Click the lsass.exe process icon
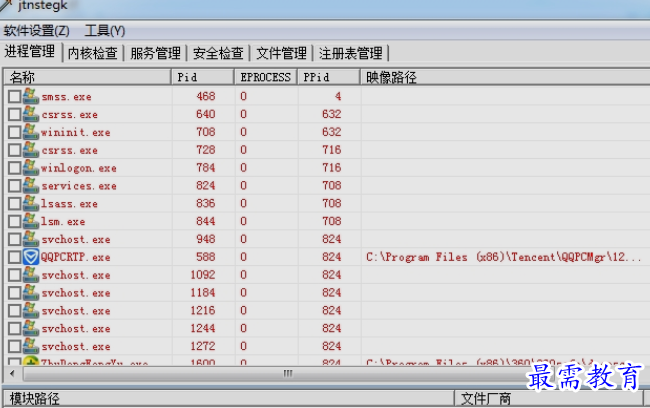 pyautogui.click(x=31, y=203)
